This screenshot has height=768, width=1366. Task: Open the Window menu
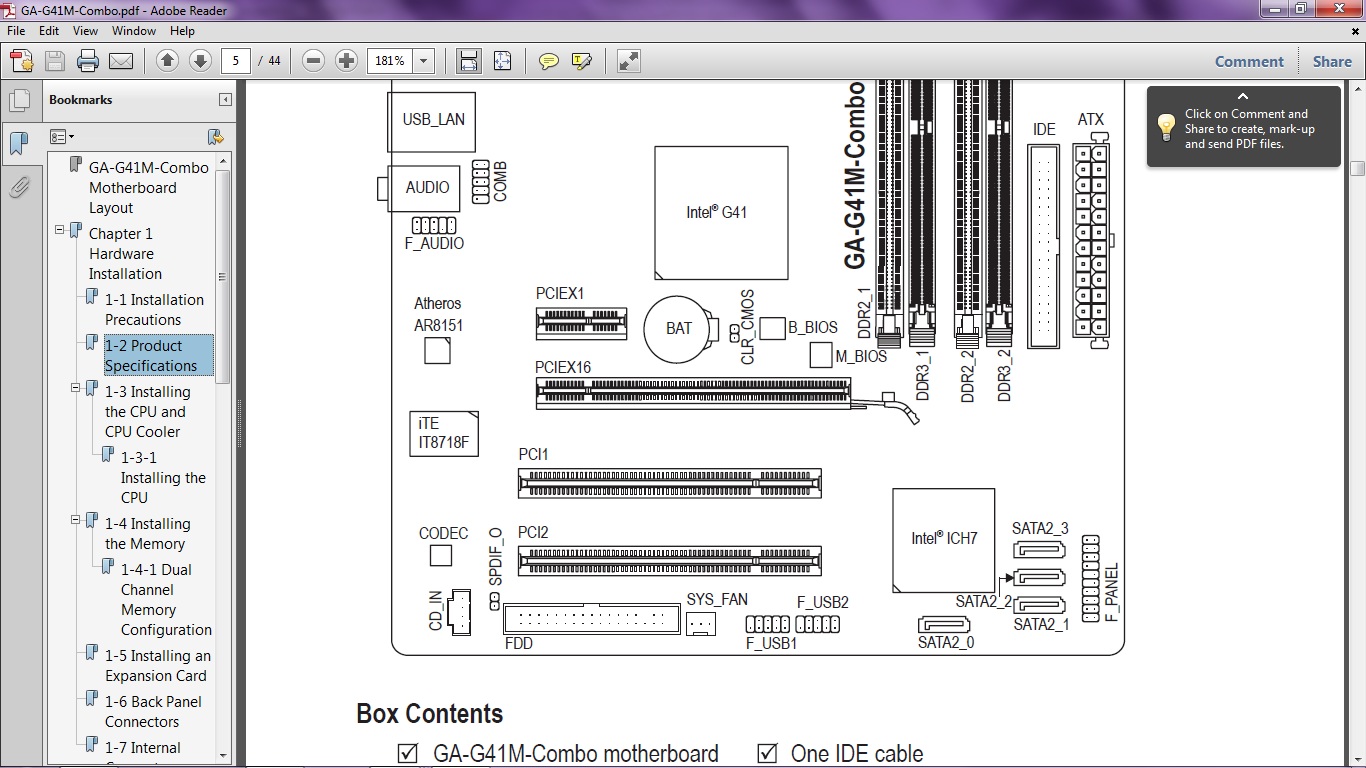coord(134,31)
